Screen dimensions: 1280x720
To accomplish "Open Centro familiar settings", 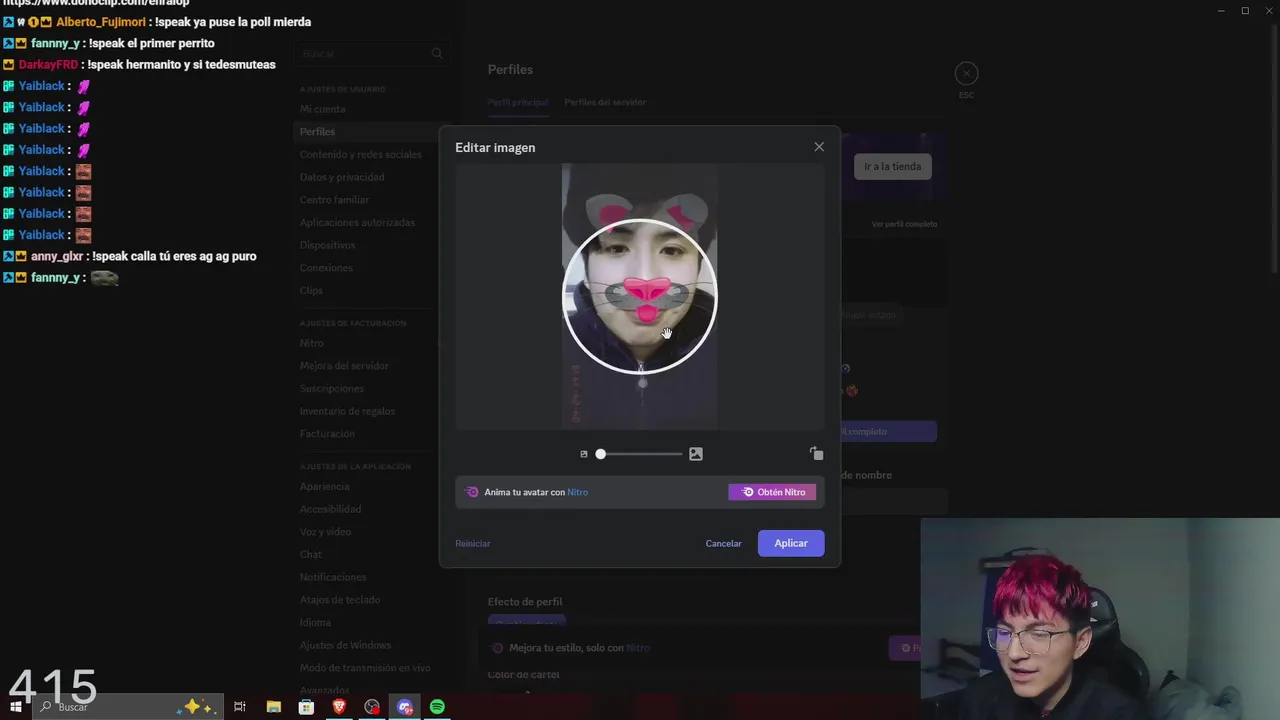I will pyautogui.click(x=334, y=200).
